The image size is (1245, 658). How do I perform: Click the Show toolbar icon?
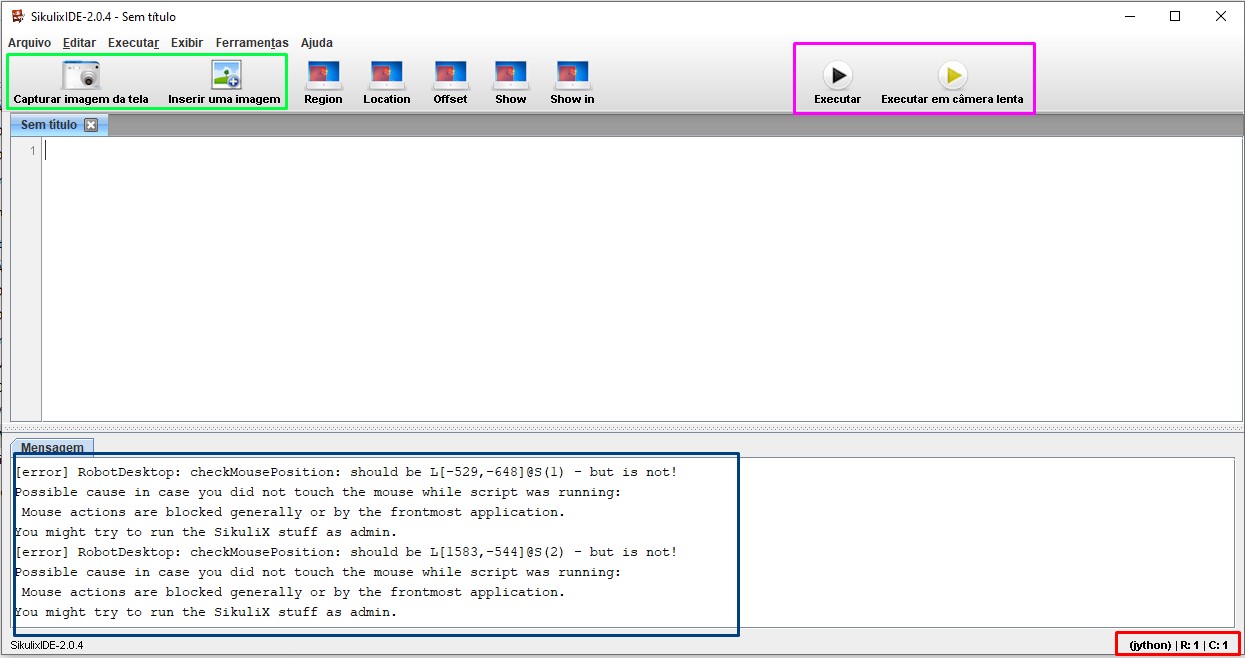511,74
